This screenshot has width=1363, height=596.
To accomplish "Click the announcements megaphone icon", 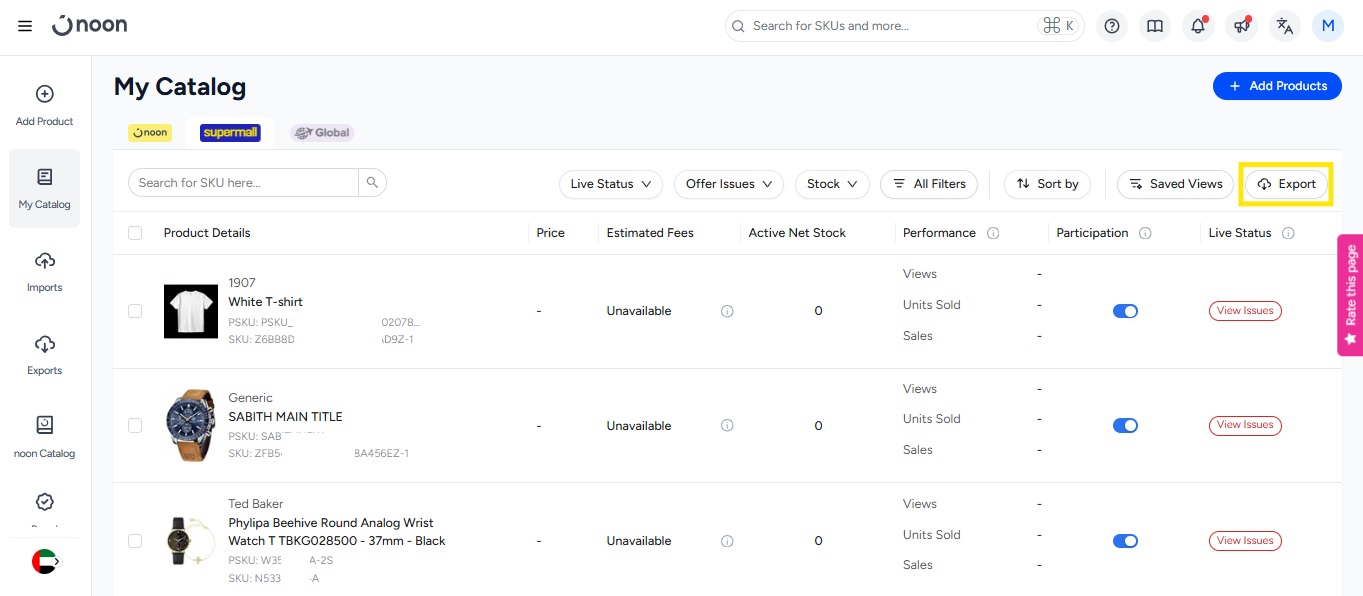I will click(1241, 26).
